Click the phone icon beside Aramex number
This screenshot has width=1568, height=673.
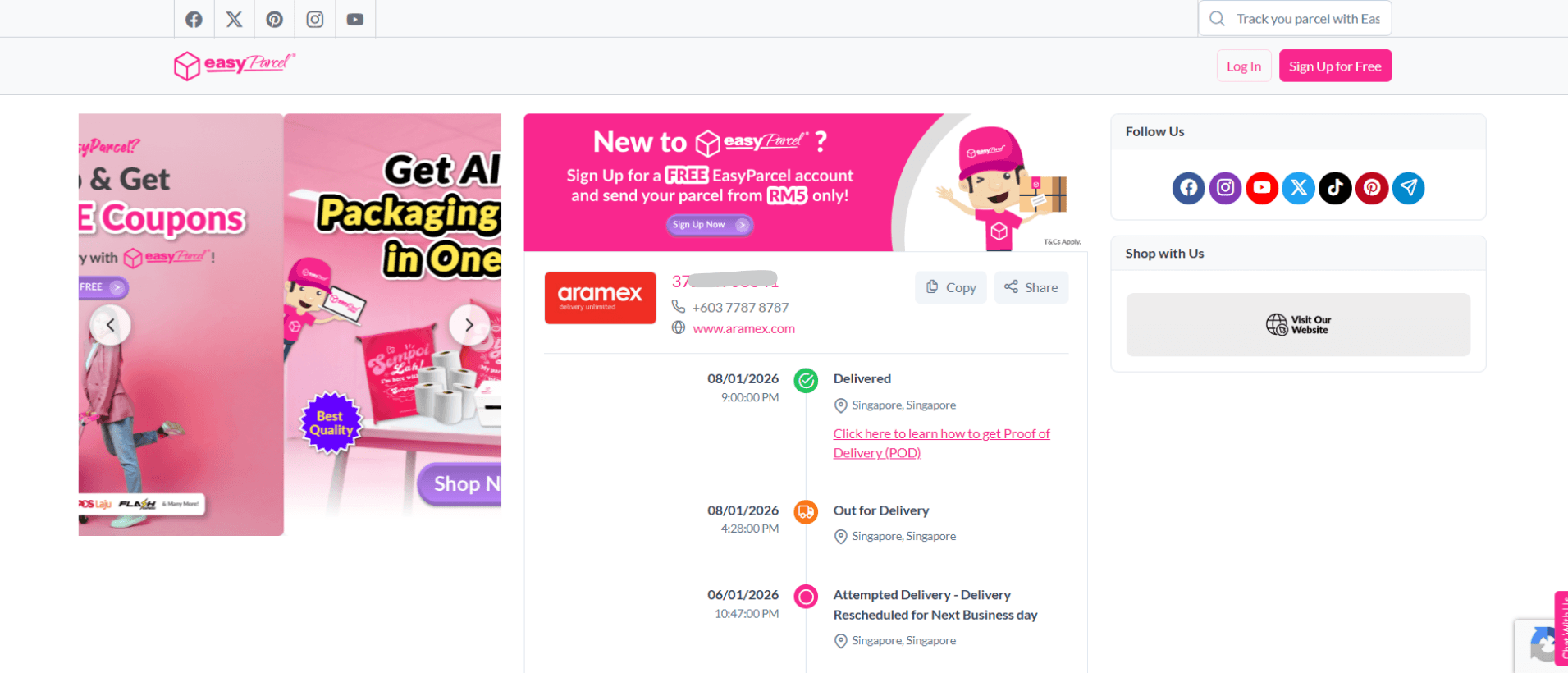tap(679, 306)
